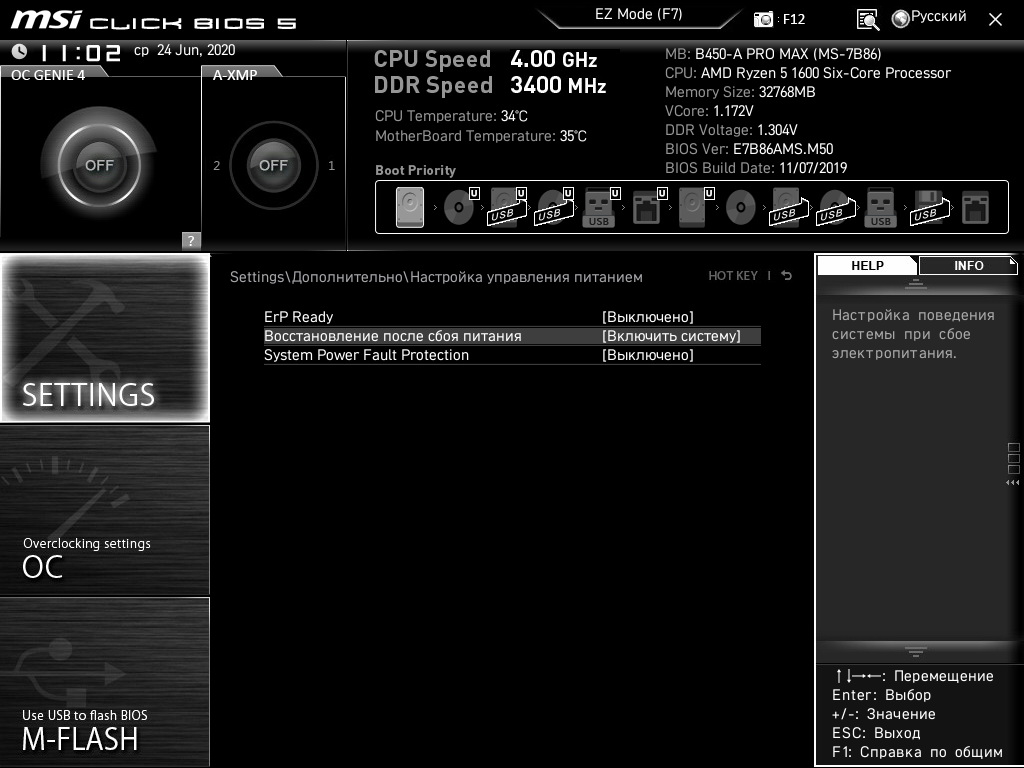This screenshot has width=1024, height=768.
Task: Click the Boot Priority heading
Action: point(415,170)
